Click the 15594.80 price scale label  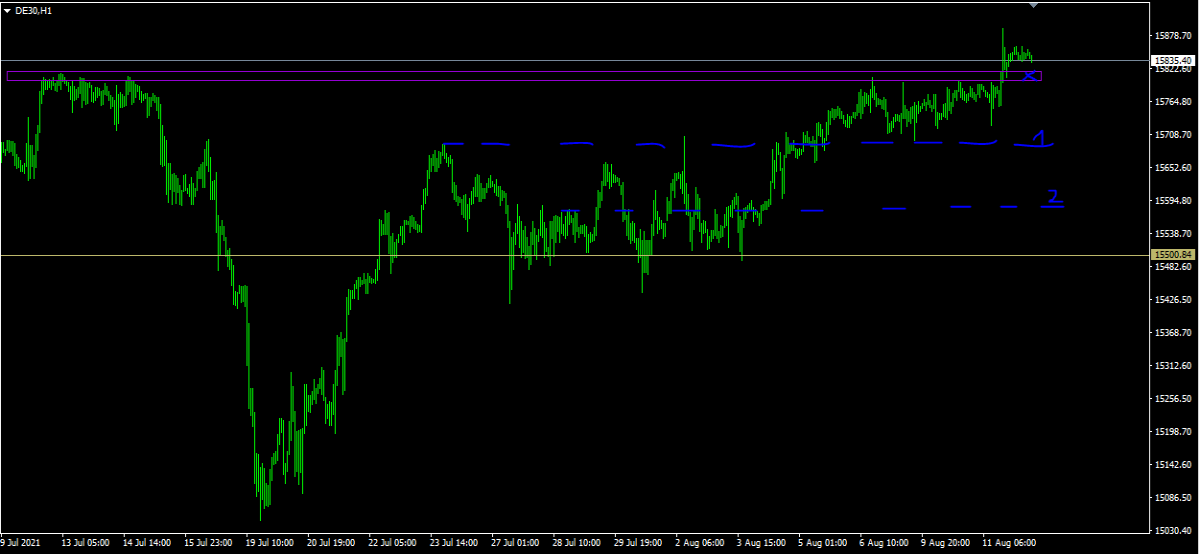[x=1172, y=201]
